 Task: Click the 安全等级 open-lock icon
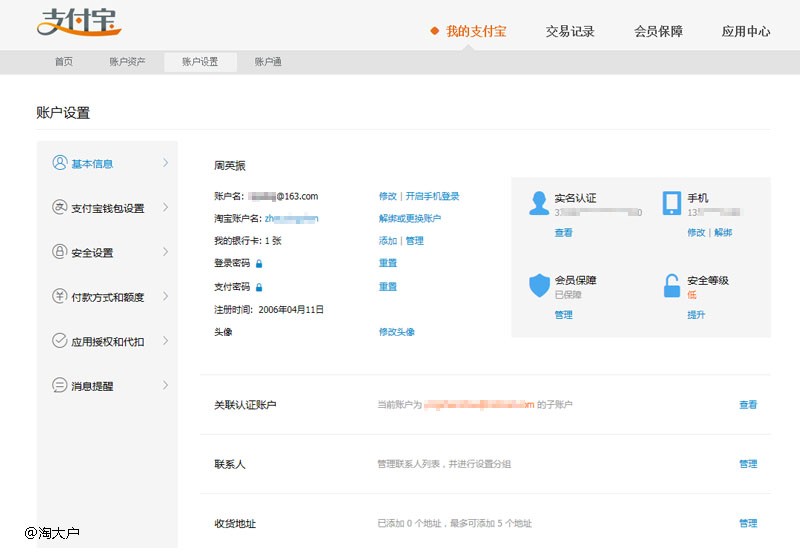[x=671, y=285]
